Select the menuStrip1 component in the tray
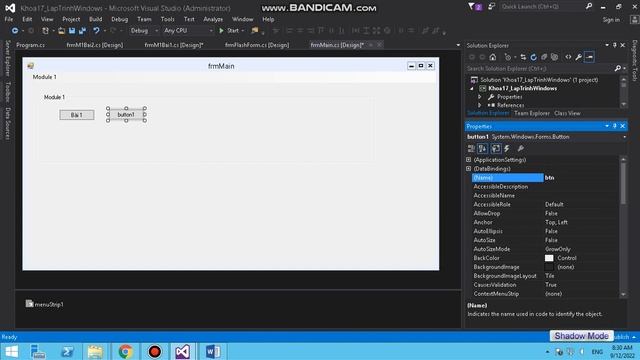Image resolution: width=640 pixels, height=360 pixels. (x=44, y=304)
